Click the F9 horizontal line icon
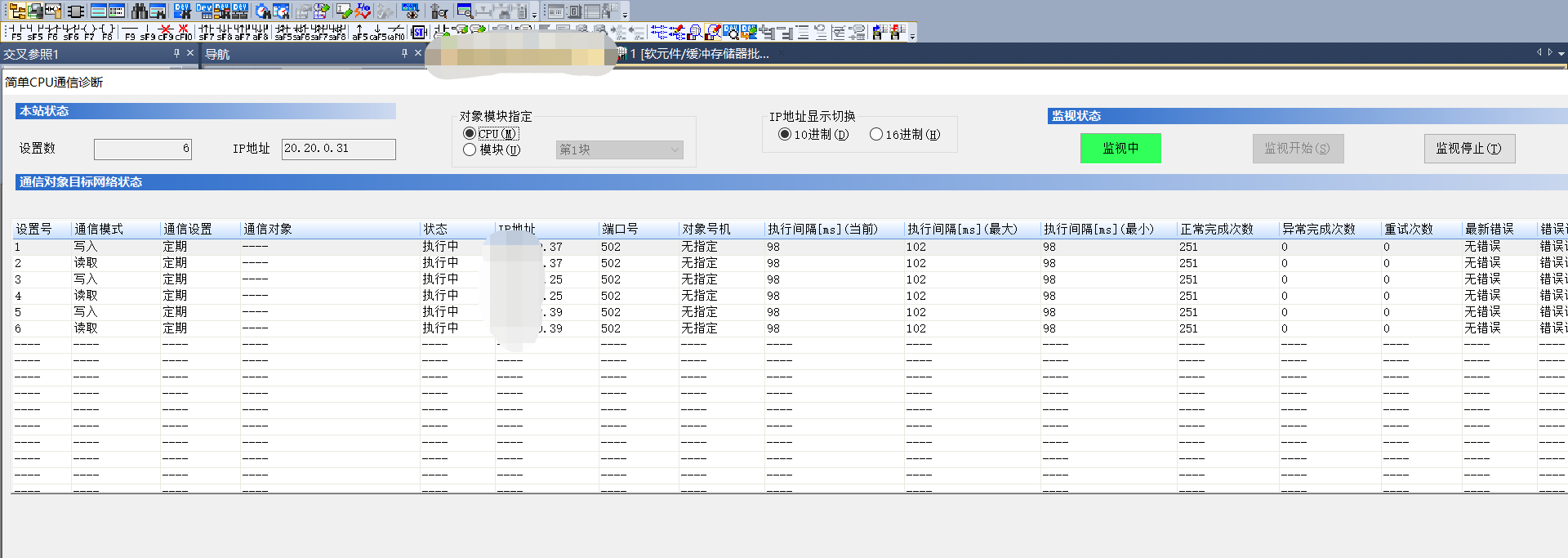This screenshot has height=558, width=1568. pyautogui.click(x=130, y=32)
